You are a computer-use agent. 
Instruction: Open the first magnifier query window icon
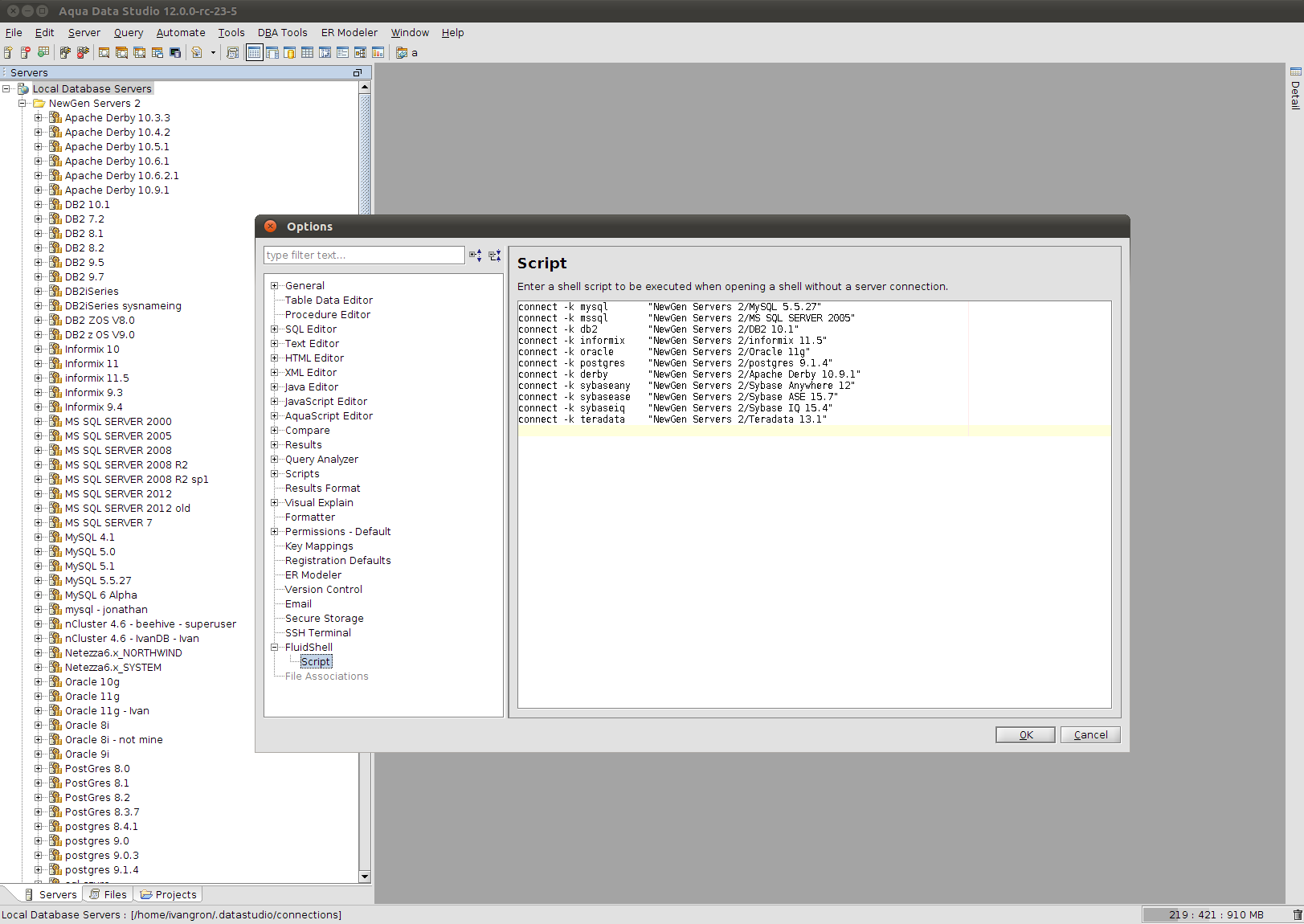104,53
